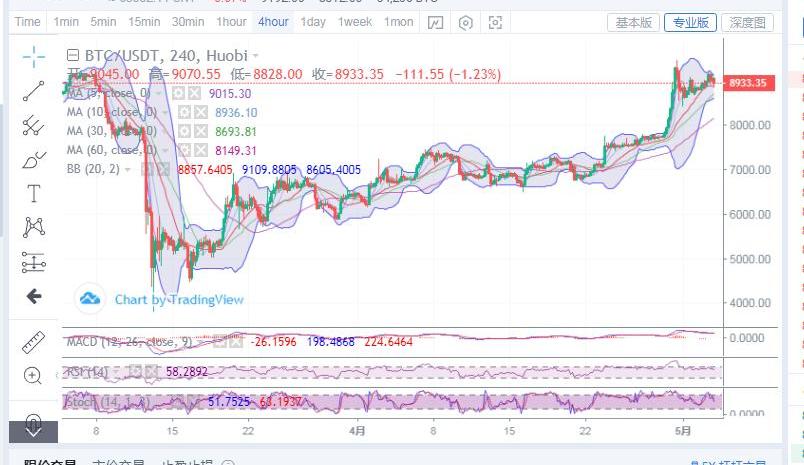The width and height of the screenshot is (804, 465).
Task: Select the trend line drawing tool
Action: pos(34,91)
